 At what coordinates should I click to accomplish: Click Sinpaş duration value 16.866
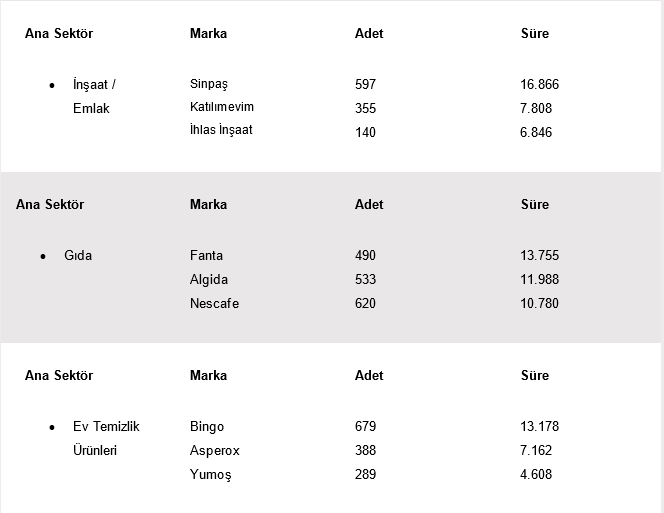[x=540, y=84]
